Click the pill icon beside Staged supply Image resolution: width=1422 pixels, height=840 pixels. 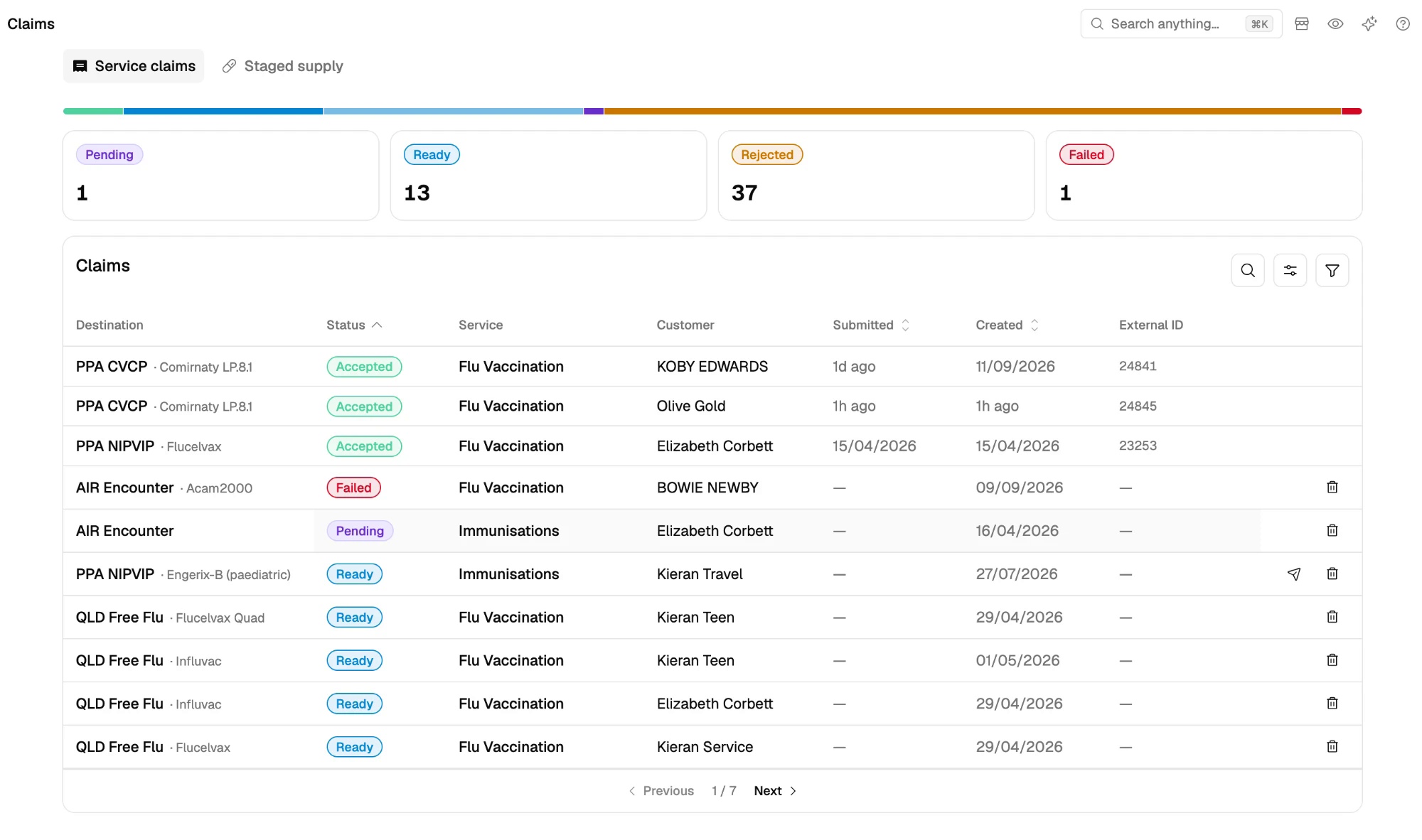coord(229,66)
